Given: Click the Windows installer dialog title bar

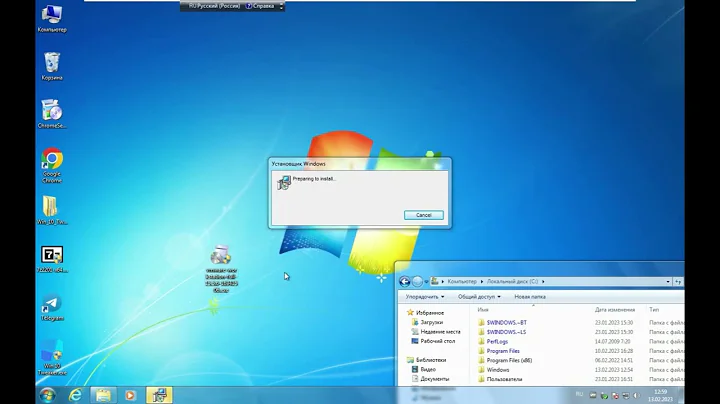Looking at the screenshot, I should point(360,163).
